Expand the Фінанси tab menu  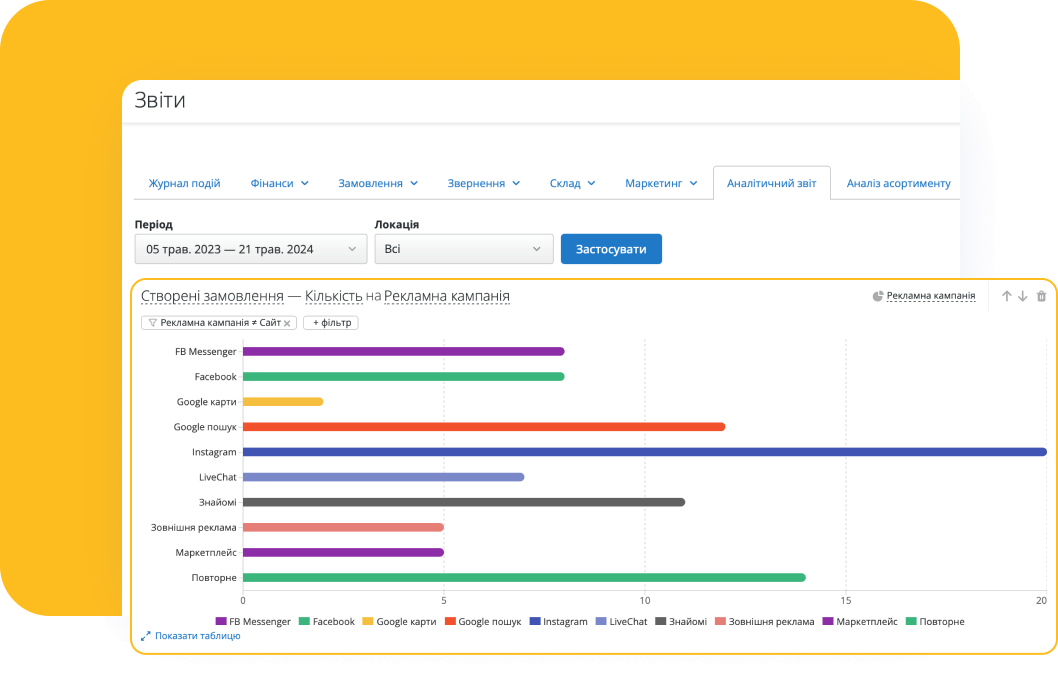point(279,183)
